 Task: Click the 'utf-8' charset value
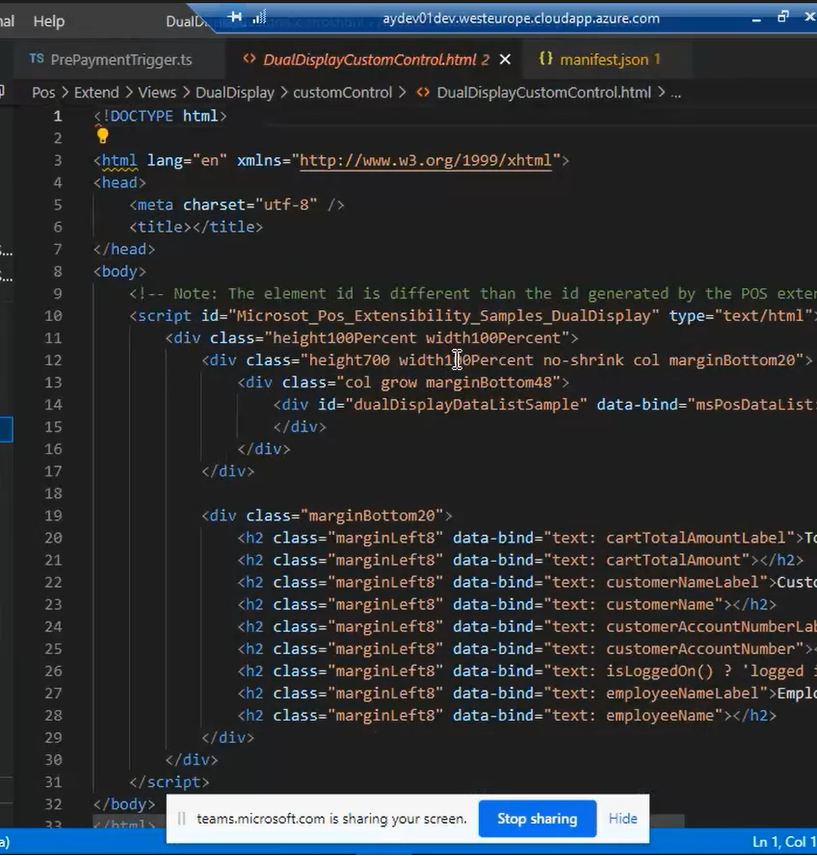pyautogui.click(x=286, y=205)
